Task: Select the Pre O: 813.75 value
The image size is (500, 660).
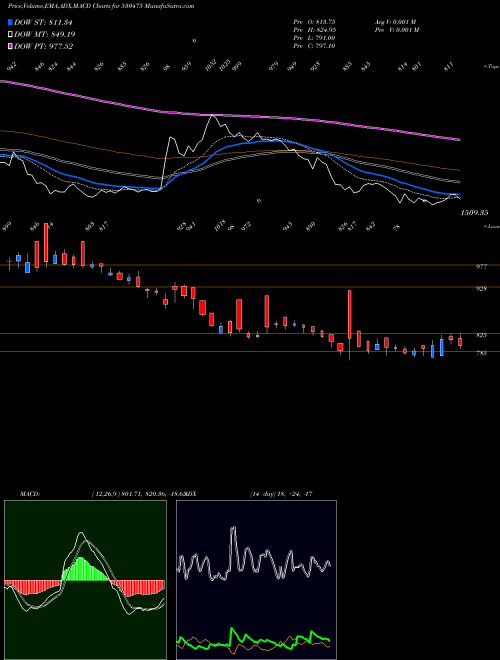Action: pos(314,22)
